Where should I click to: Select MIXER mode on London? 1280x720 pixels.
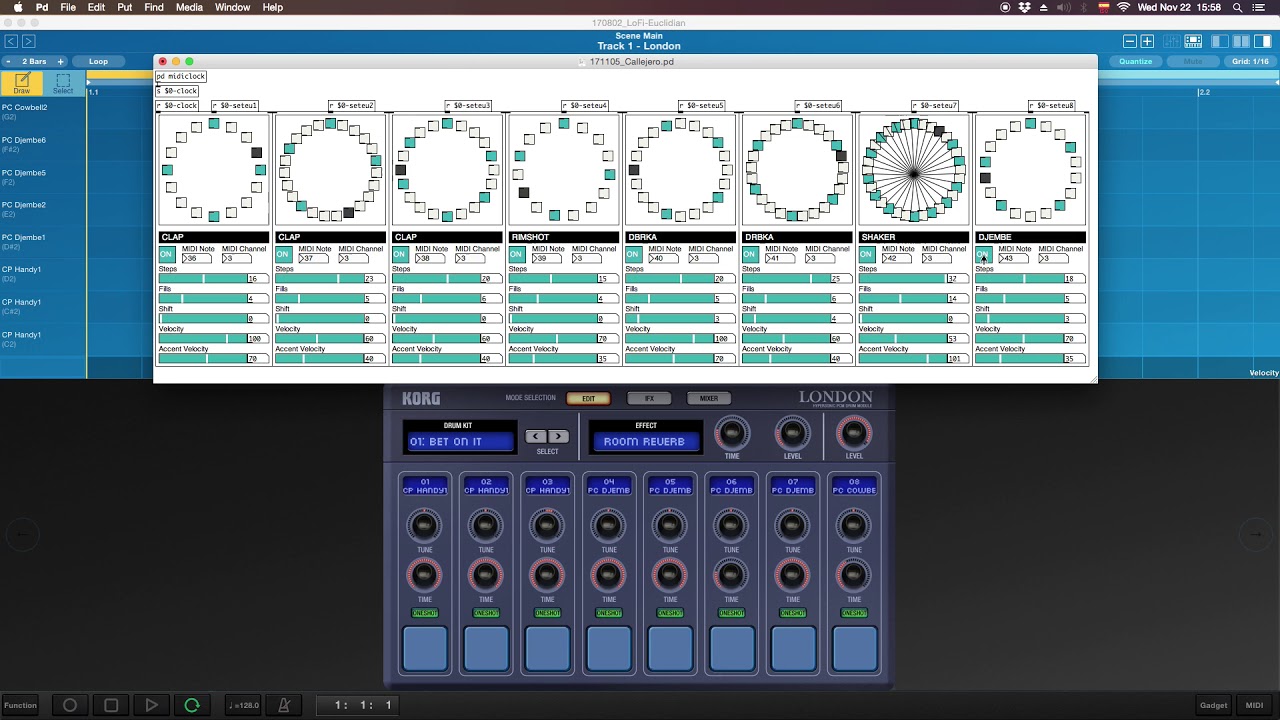(709, 398)
